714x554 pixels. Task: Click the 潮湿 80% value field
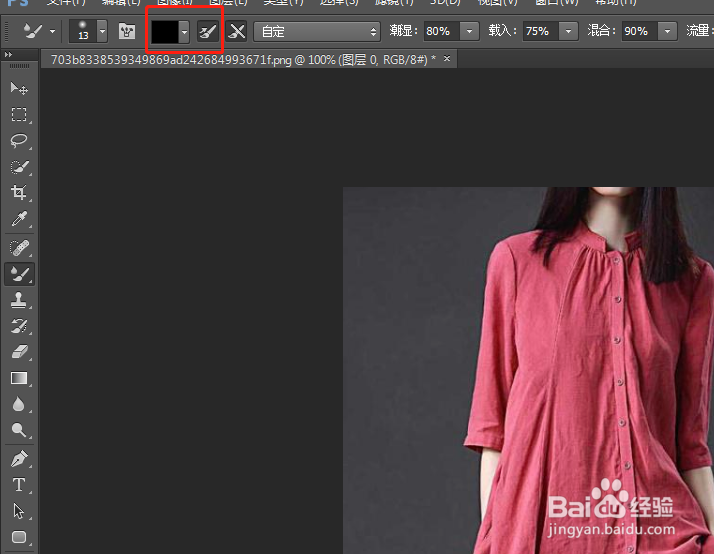(x=442, y=31)
